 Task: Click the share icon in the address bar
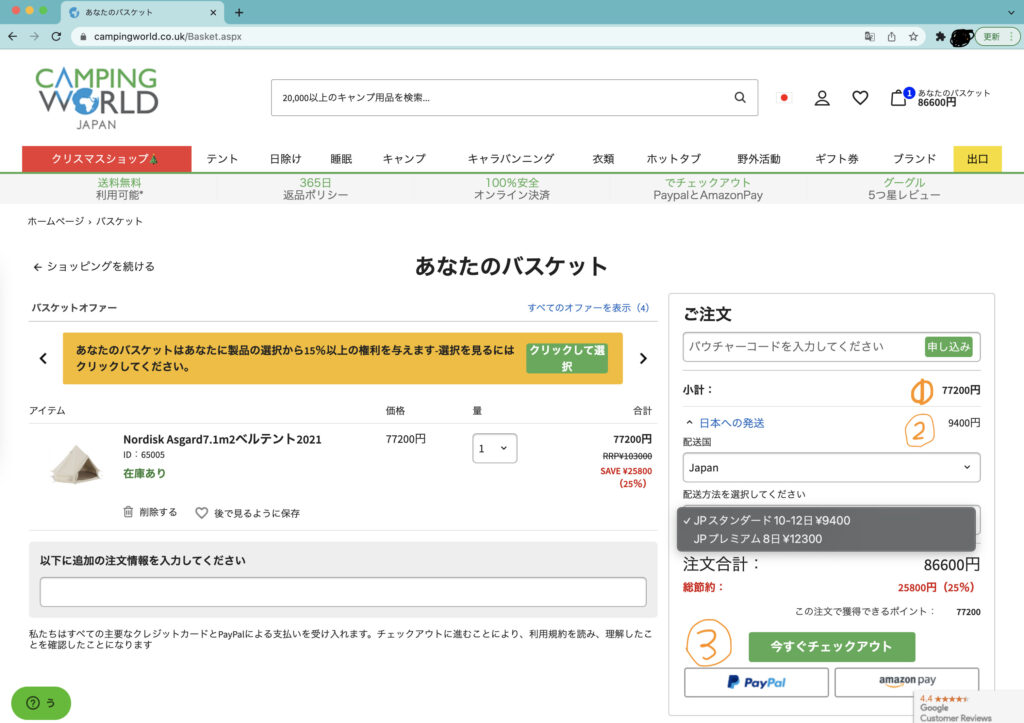click(x=891, y=37)
